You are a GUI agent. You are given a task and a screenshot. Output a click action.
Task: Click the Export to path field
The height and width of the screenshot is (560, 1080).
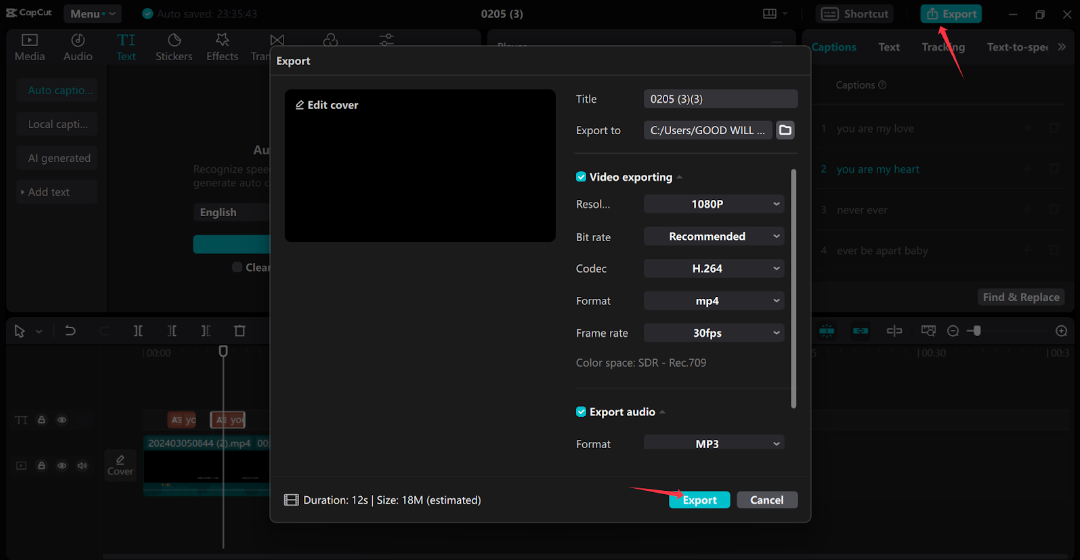pyautogui.click(x=708, y=130)
